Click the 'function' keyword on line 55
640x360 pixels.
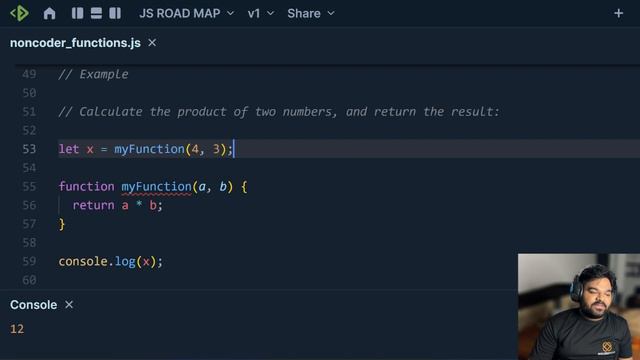[x=87, y=187]
